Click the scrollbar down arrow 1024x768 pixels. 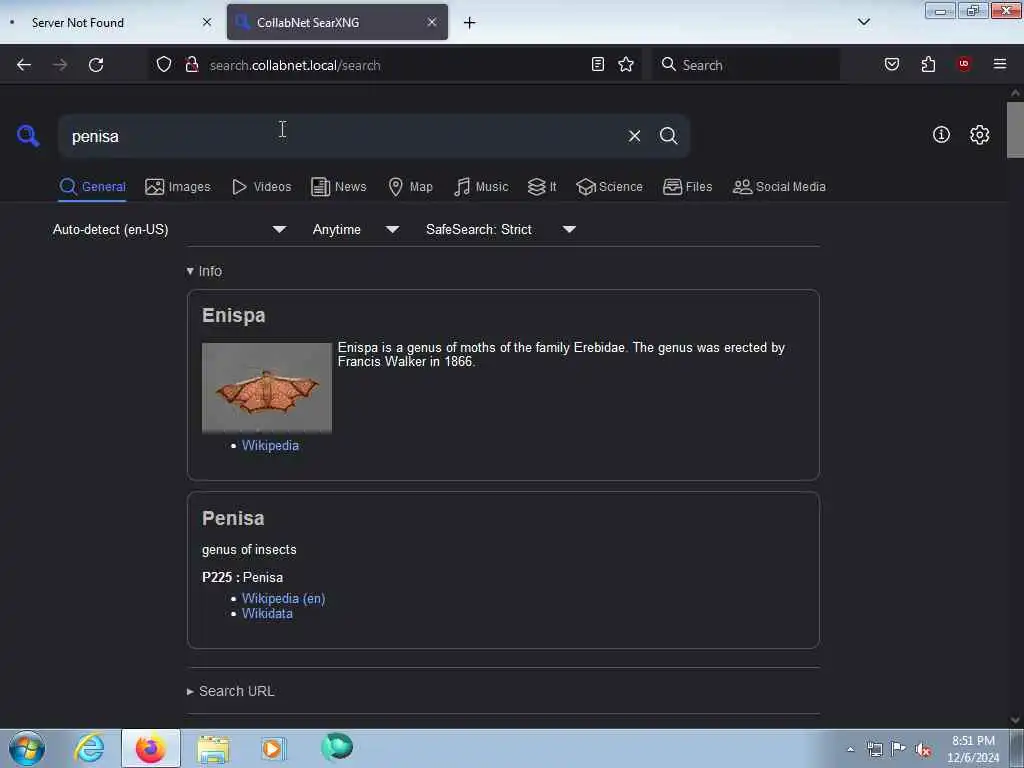1014,720
